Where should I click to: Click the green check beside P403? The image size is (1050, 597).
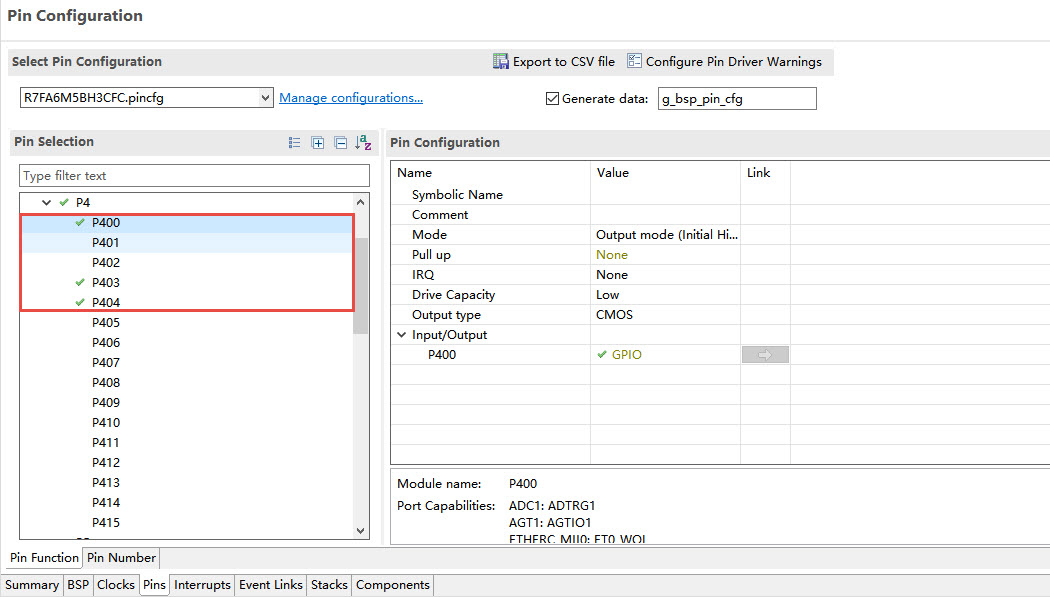pos(80,282)
